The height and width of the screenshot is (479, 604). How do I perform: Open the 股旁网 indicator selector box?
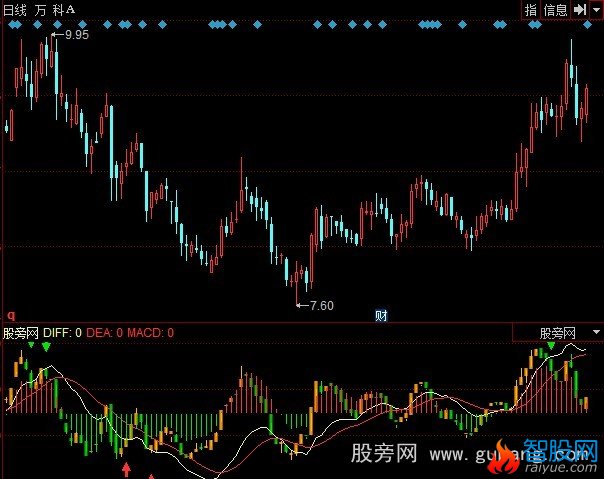(x=557, y=333)
